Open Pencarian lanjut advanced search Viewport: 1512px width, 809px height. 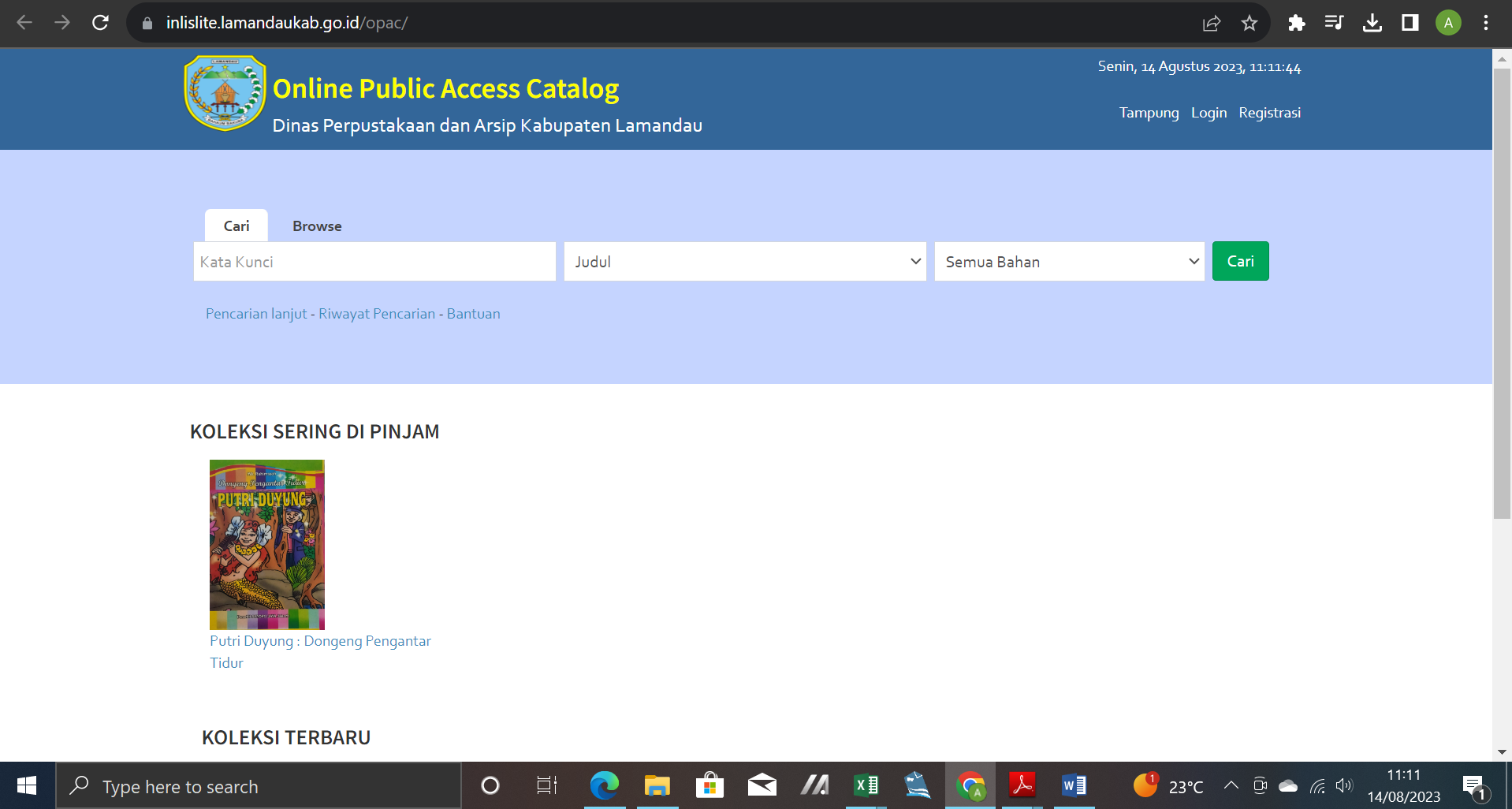click(x=256, y=314)
